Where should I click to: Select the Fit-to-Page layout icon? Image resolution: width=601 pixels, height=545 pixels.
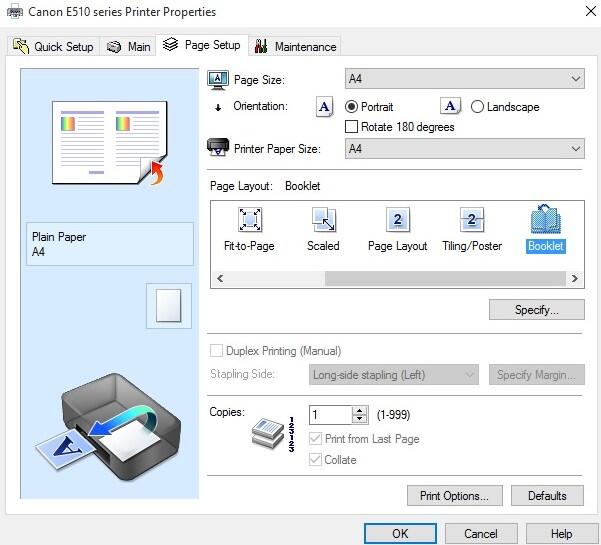click(x=250, y=220)
